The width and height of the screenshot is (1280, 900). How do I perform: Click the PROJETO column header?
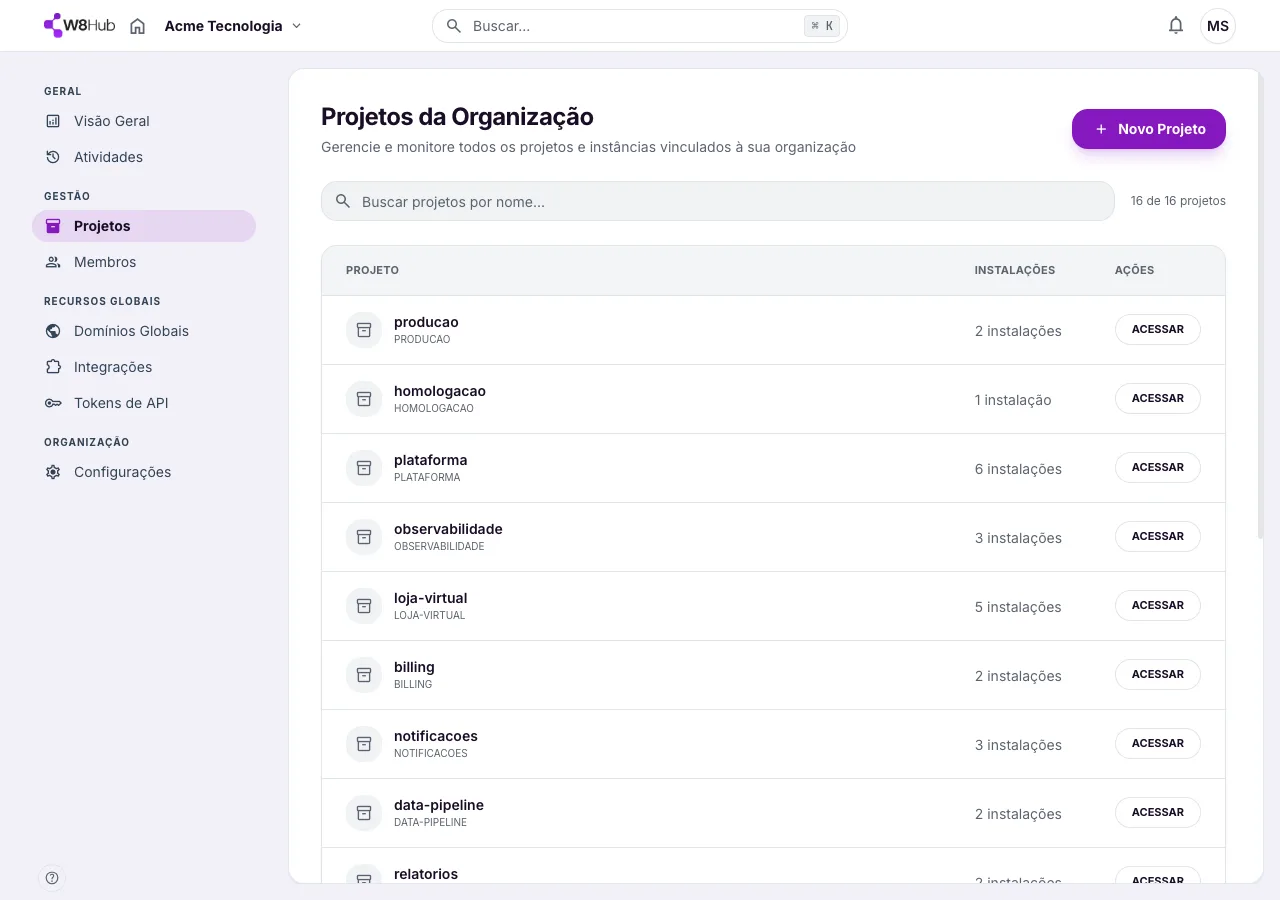tap(372, 270)
